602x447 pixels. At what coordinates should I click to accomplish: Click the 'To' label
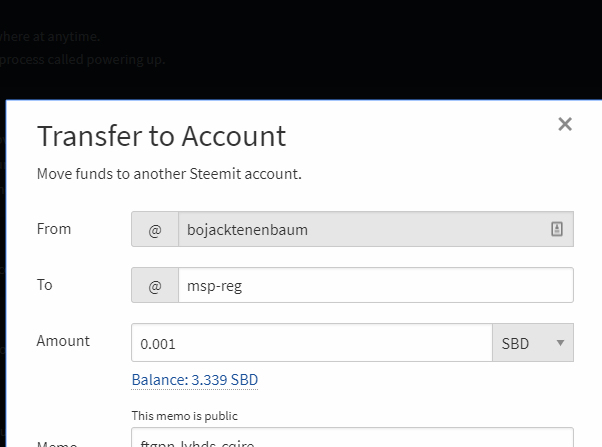[x=45, y=285]
